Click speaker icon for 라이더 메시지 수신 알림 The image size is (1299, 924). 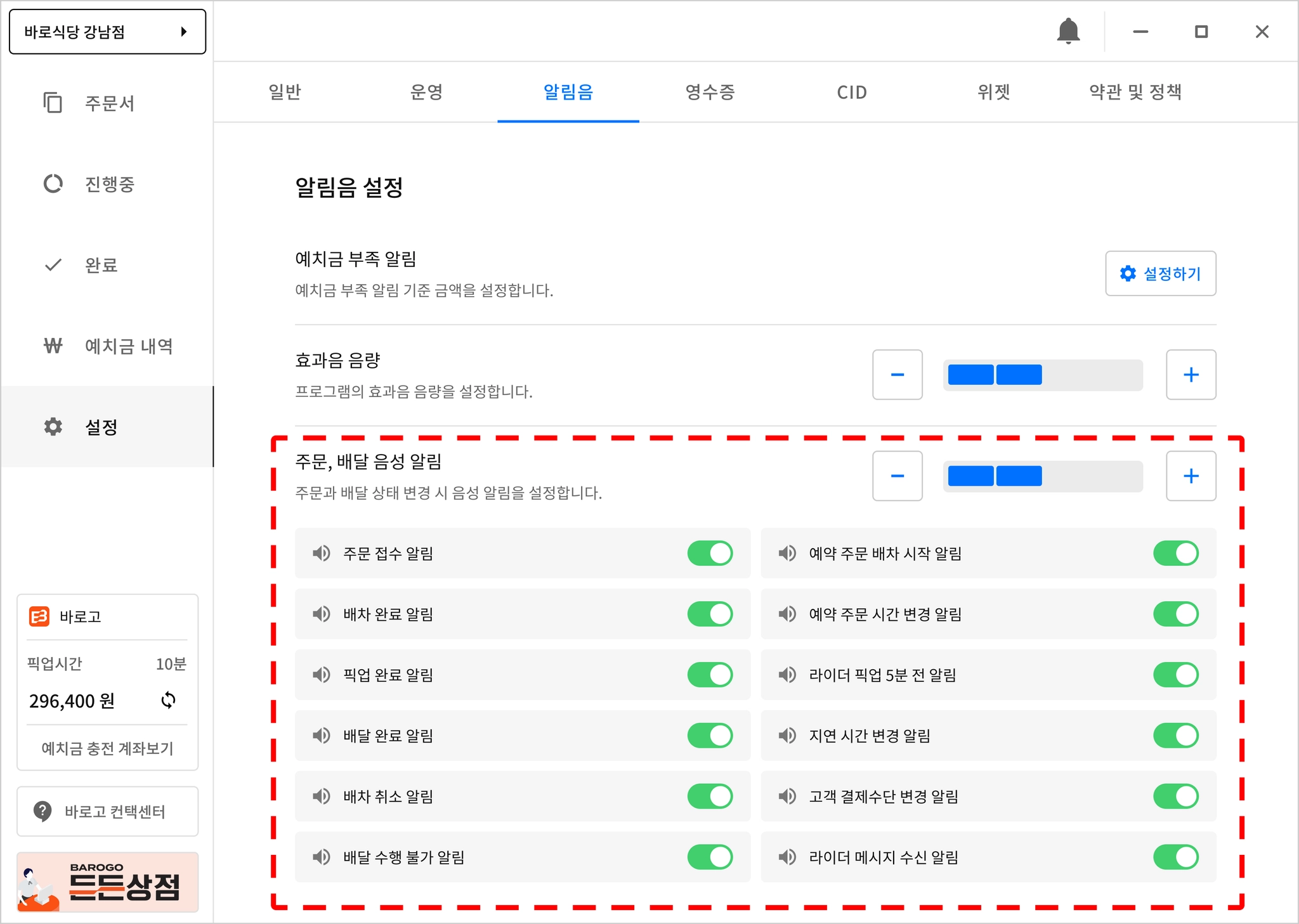coord(787,857)
